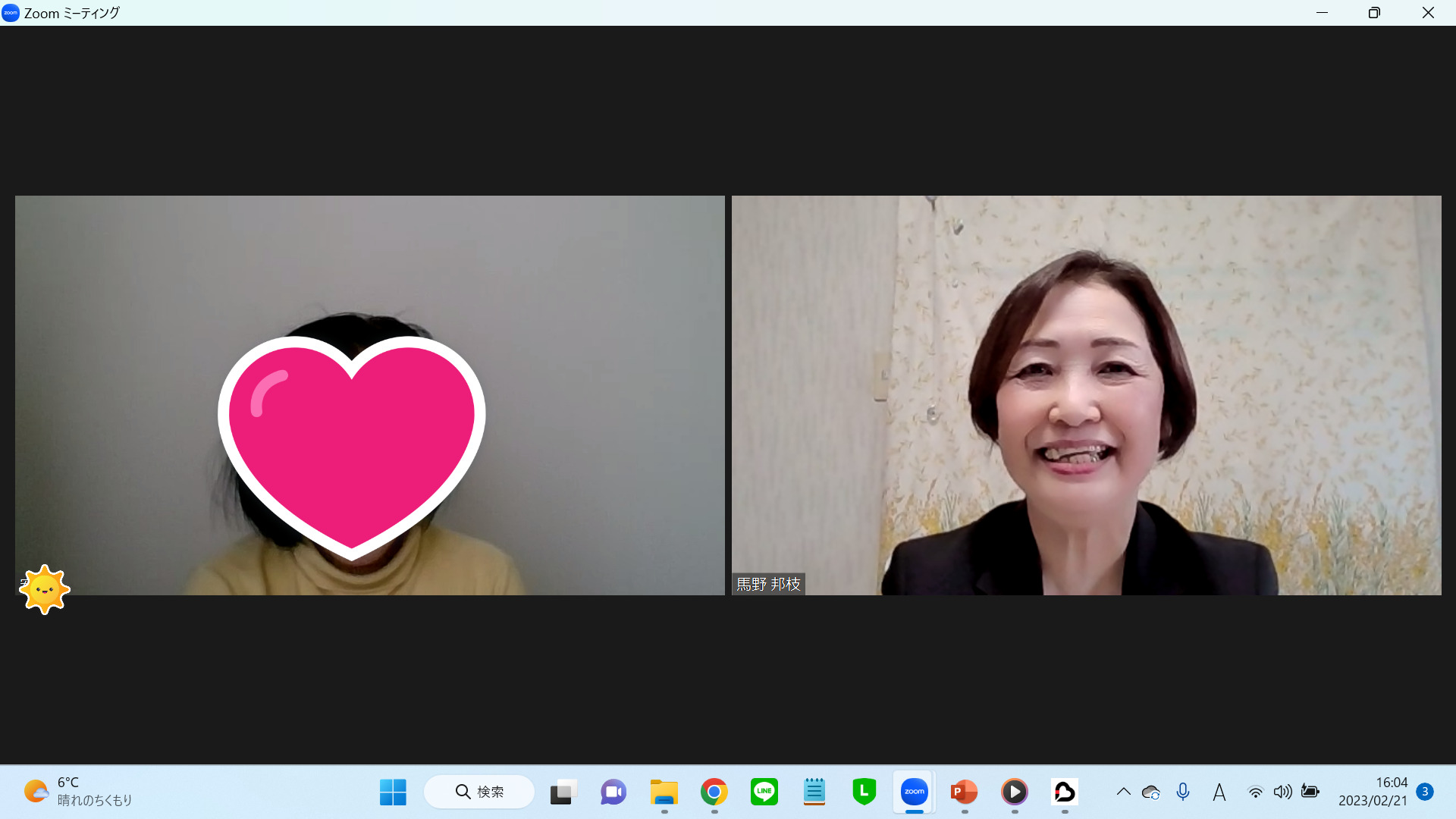Open the media player taskbar icon

1014,792
